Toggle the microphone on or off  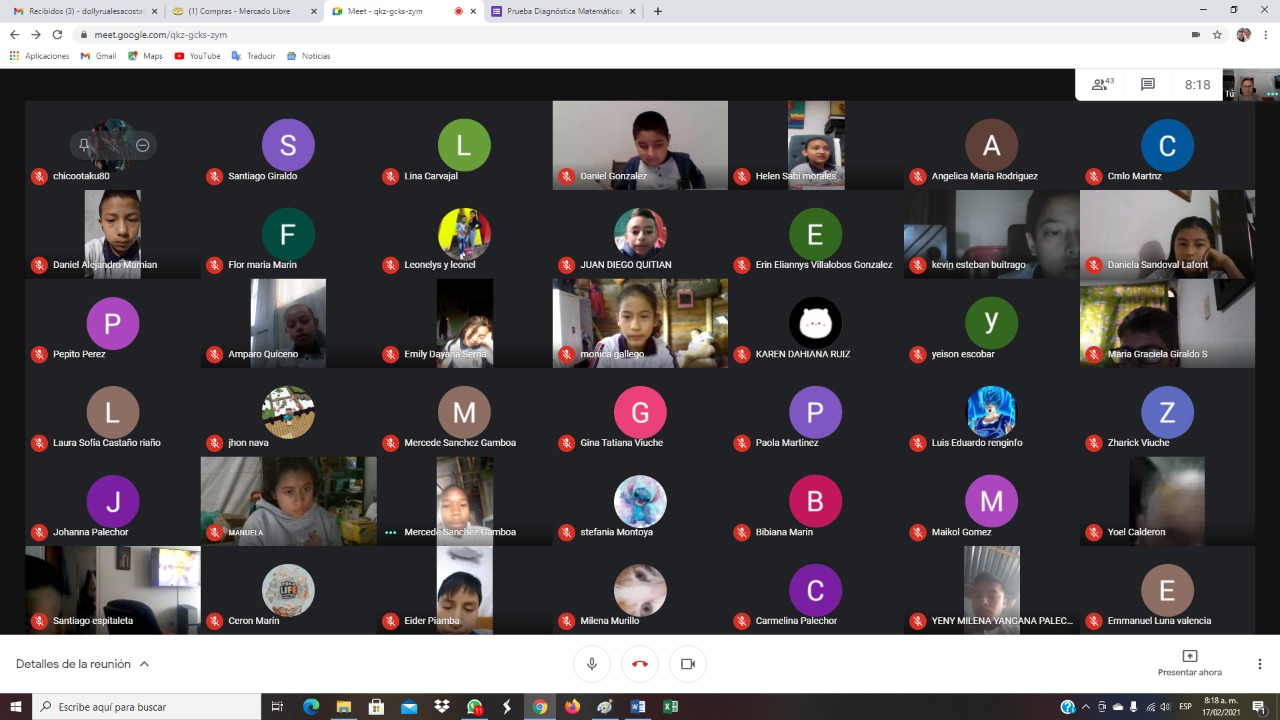tap(592, 664)
